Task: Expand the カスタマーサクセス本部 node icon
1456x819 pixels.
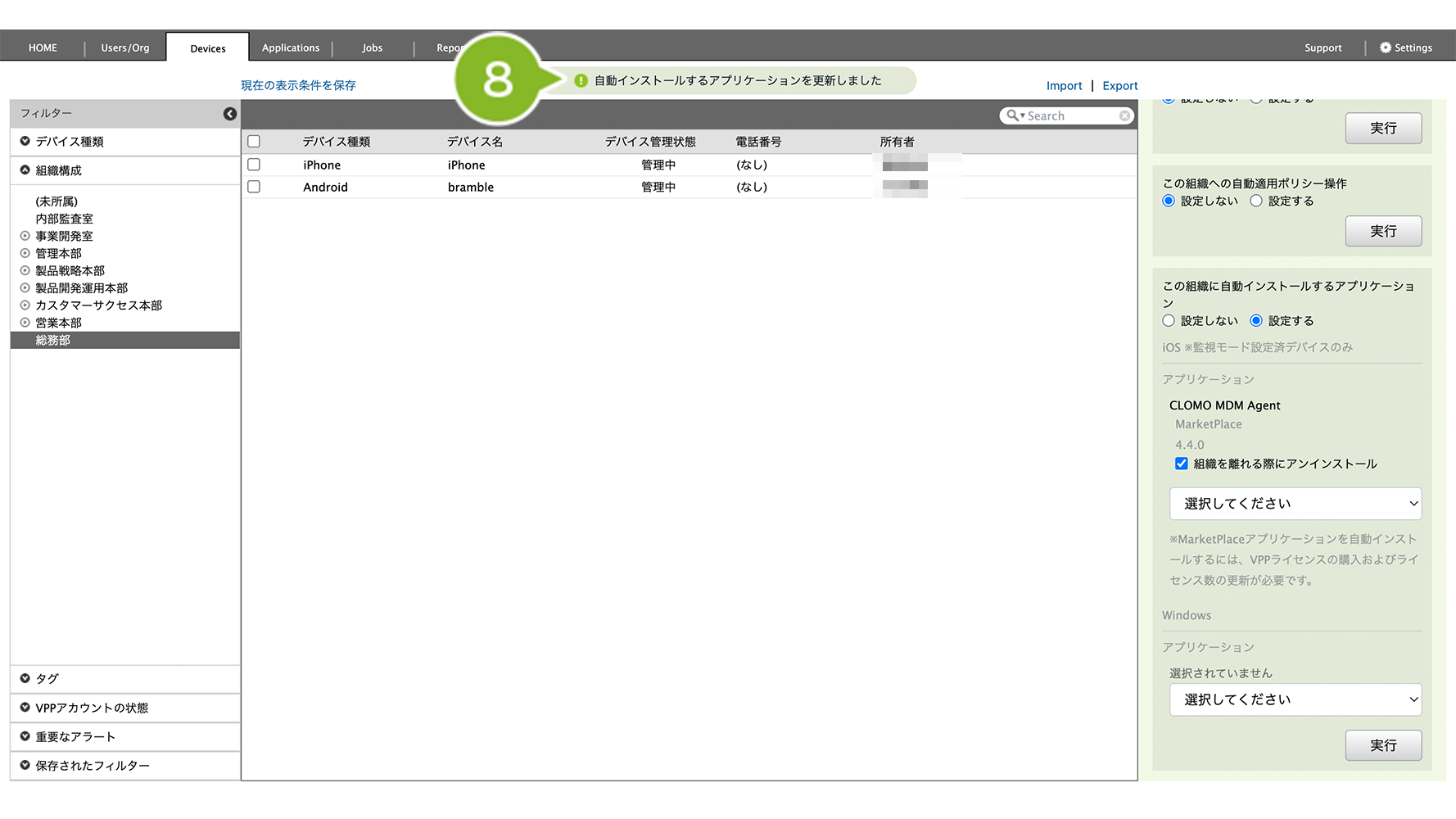Action: coord(25,305)
